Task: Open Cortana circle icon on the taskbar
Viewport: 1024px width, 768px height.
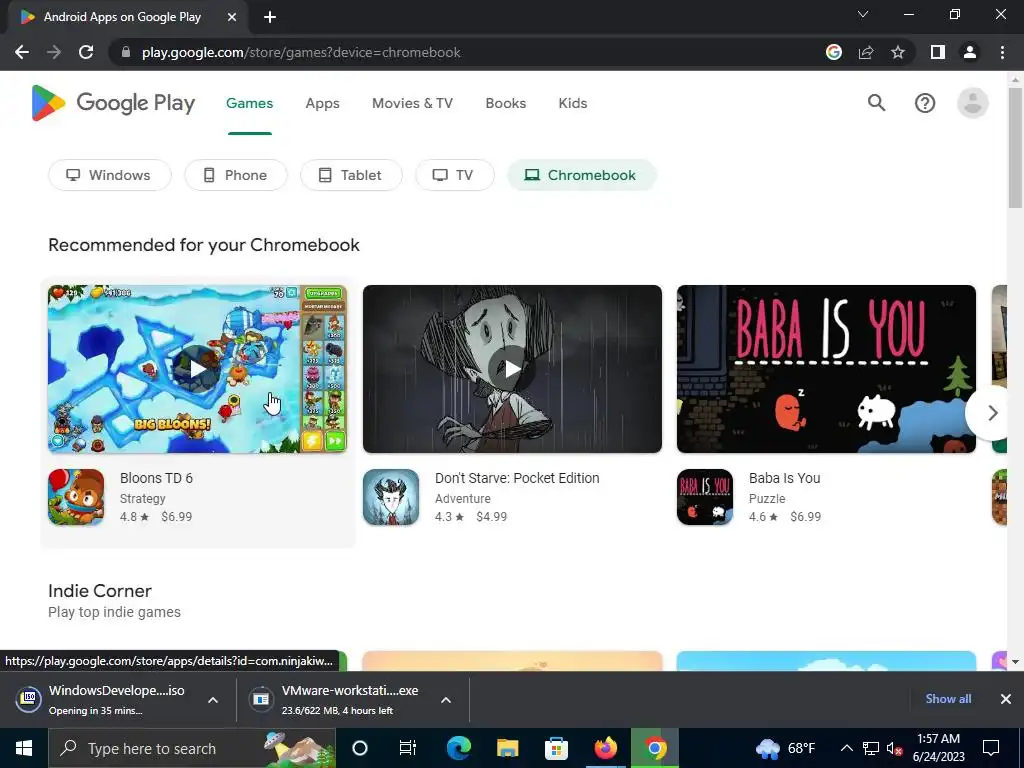Action: point(359,748)
